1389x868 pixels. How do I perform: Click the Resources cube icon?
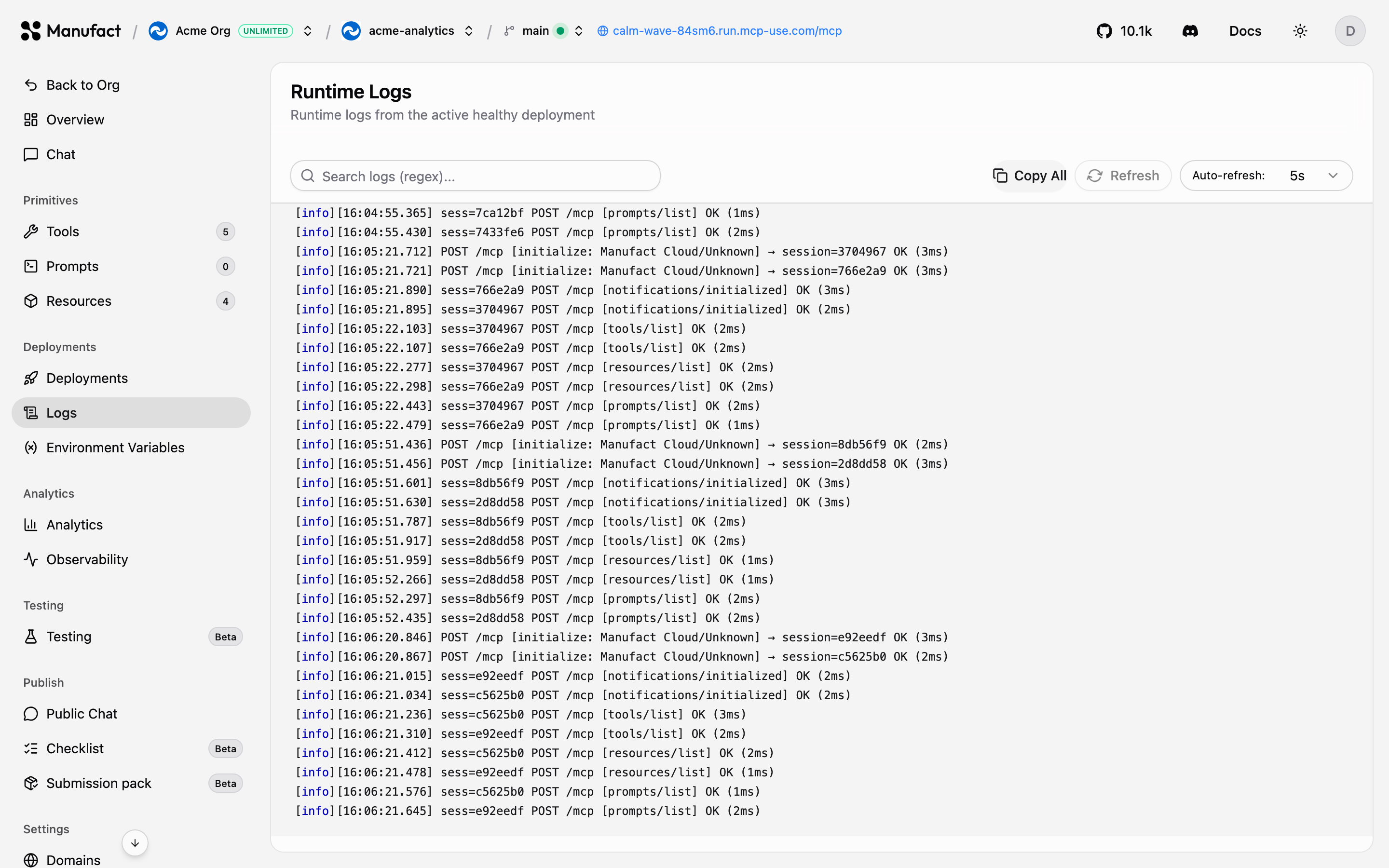31,301
